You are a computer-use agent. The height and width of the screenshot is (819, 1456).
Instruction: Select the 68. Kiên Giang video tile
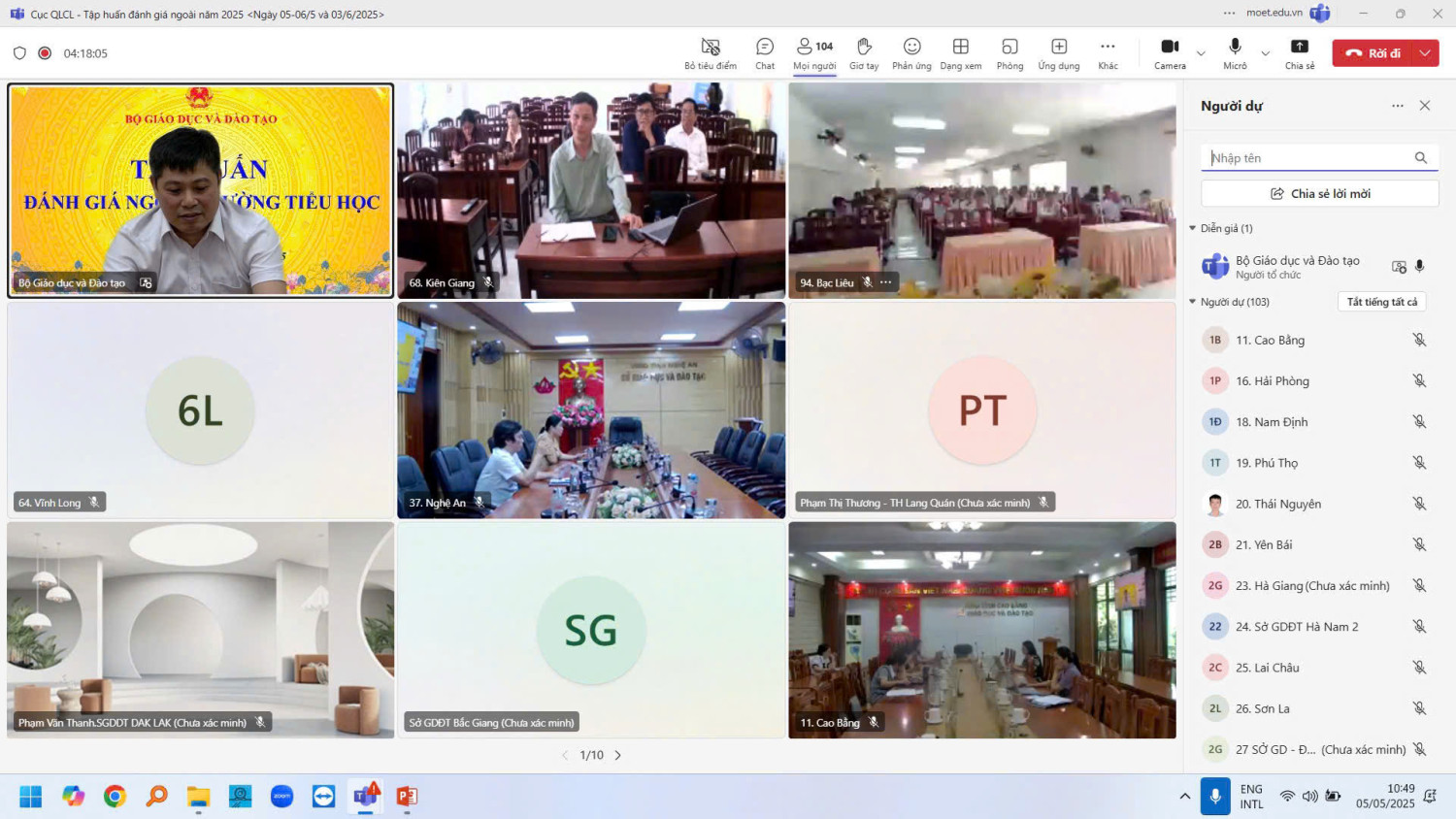[591, 190]
